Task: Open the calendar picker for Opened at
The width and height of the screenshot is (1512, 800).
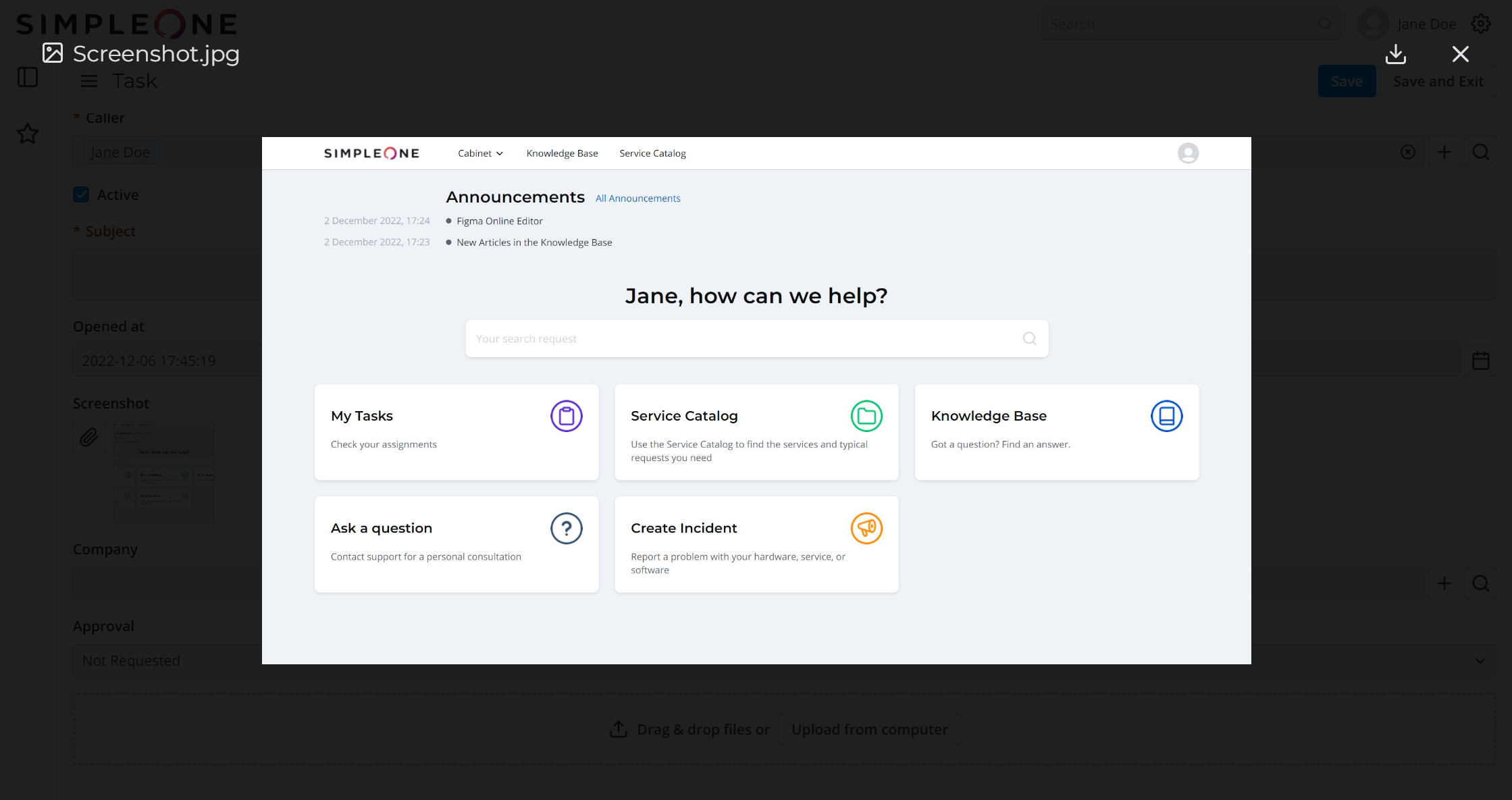Action: [x=1480, y=361]
